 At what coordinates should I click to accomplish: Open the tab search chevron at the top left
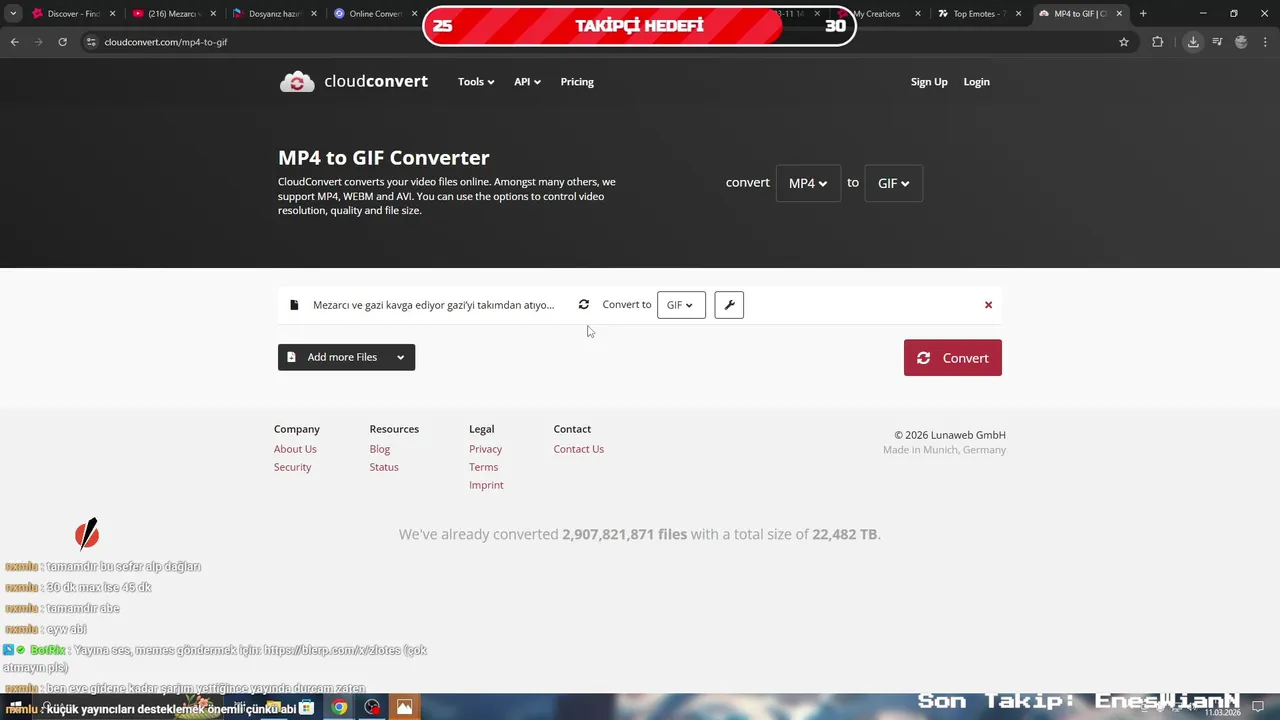click(12, 14)
